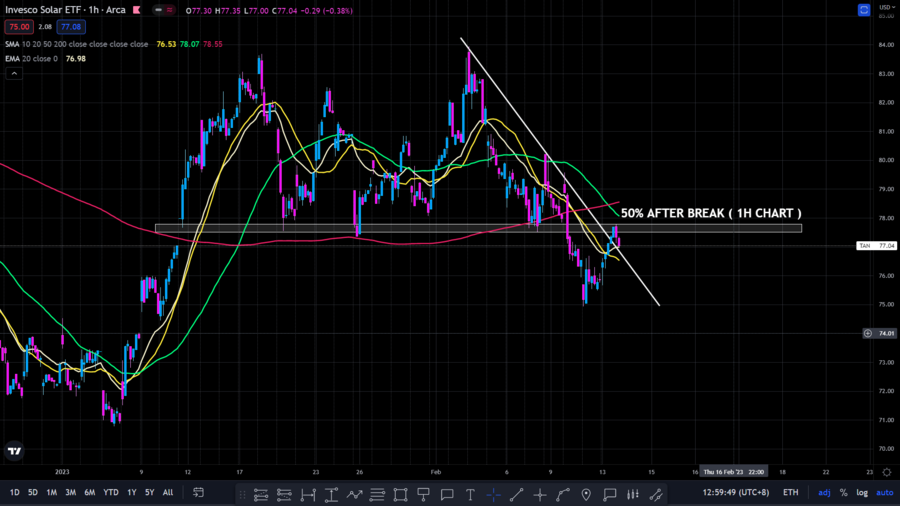The height and width of the screenshot is (506, 900).
Task: Switch to YTD time range
Action: 111,492
